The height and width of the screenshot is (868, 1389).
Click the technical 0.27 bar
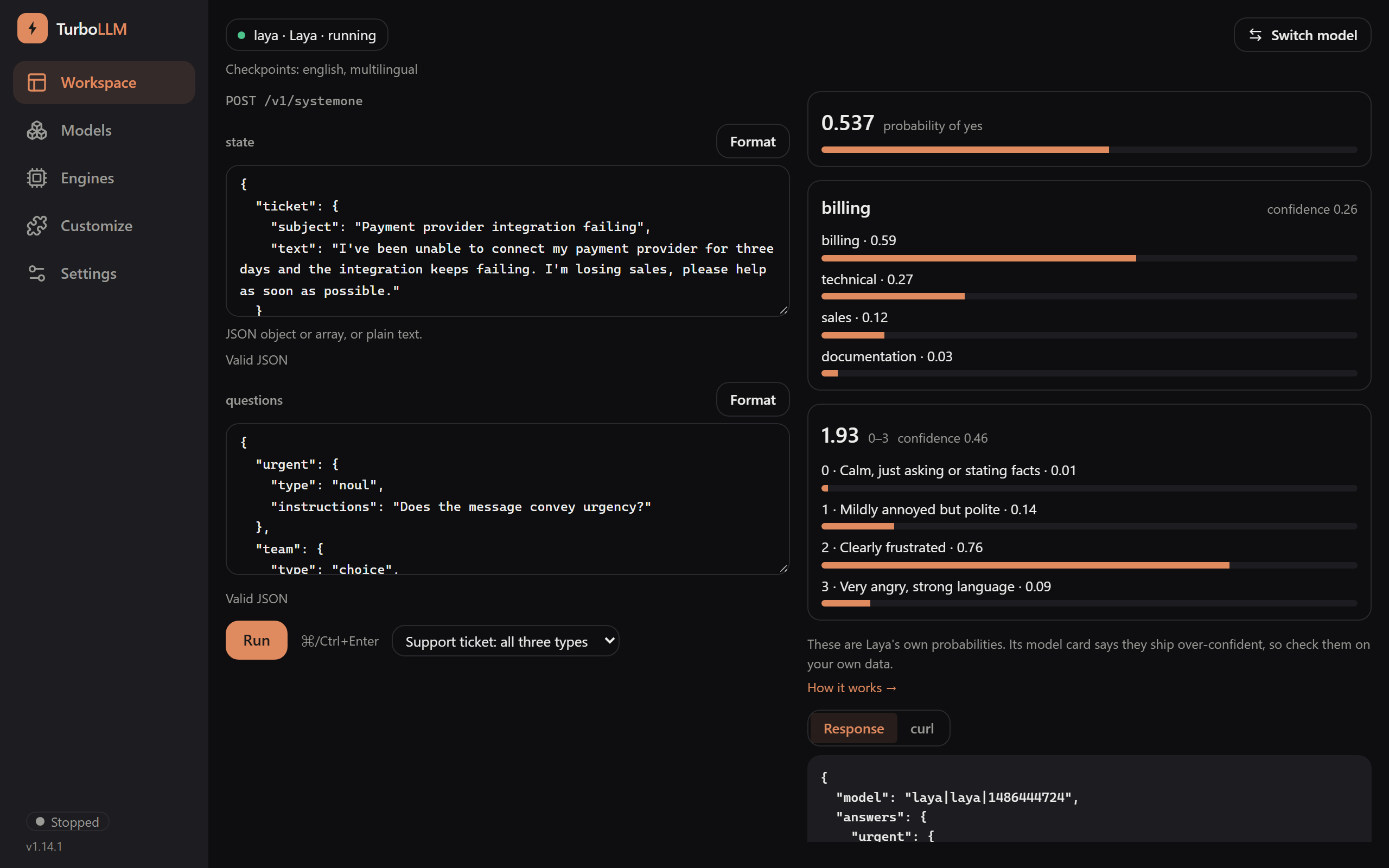point(1089,296)
